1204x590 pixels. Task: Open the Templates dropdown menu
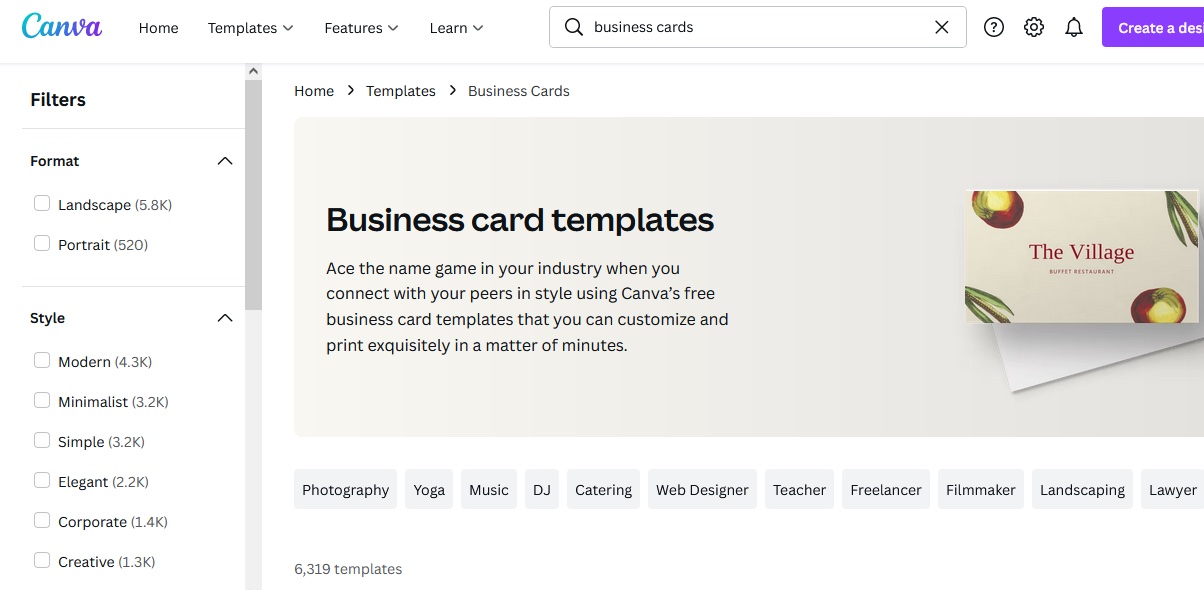249,28
